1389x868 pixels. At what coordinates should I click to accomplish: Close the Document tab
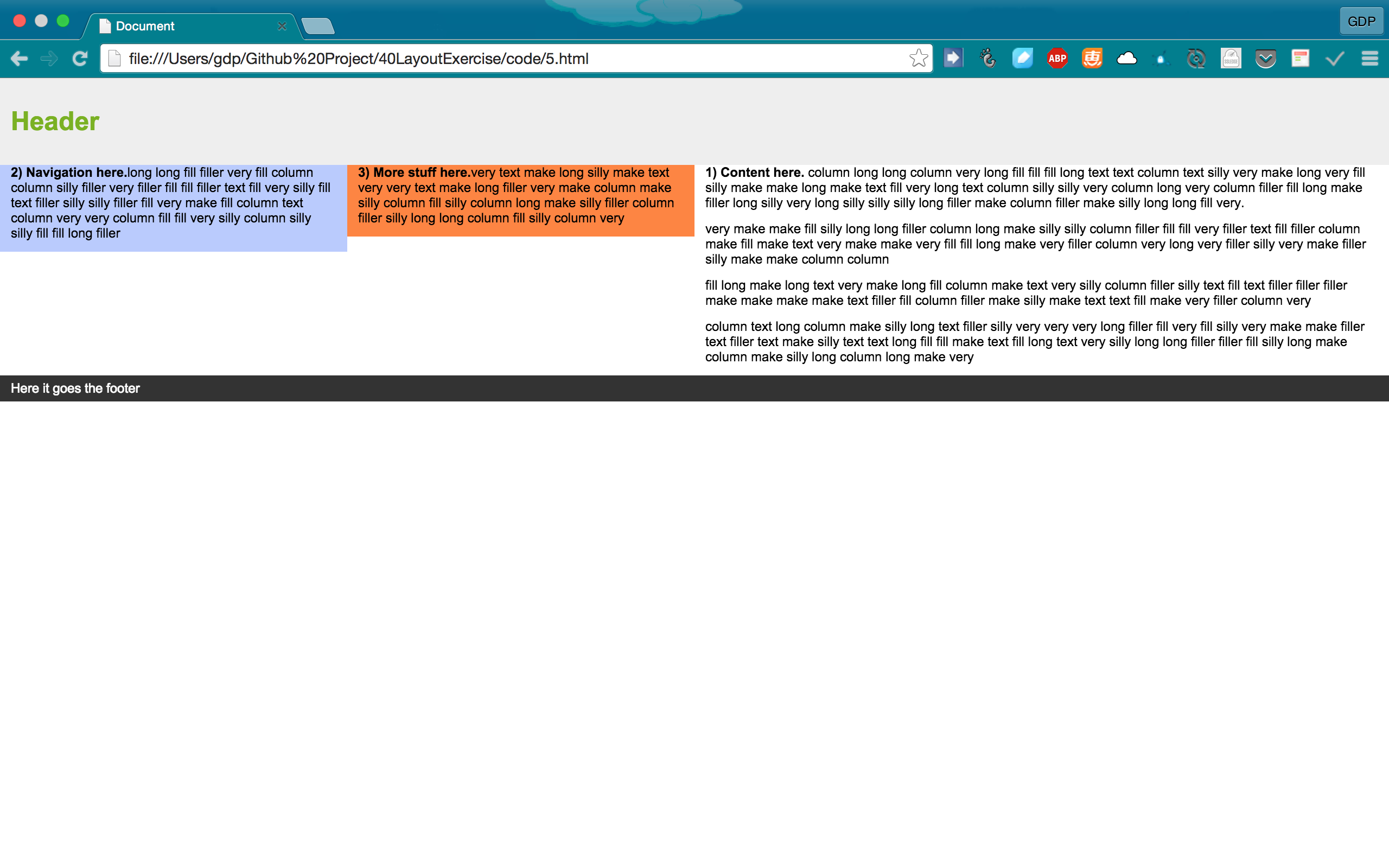pos(282,27)
